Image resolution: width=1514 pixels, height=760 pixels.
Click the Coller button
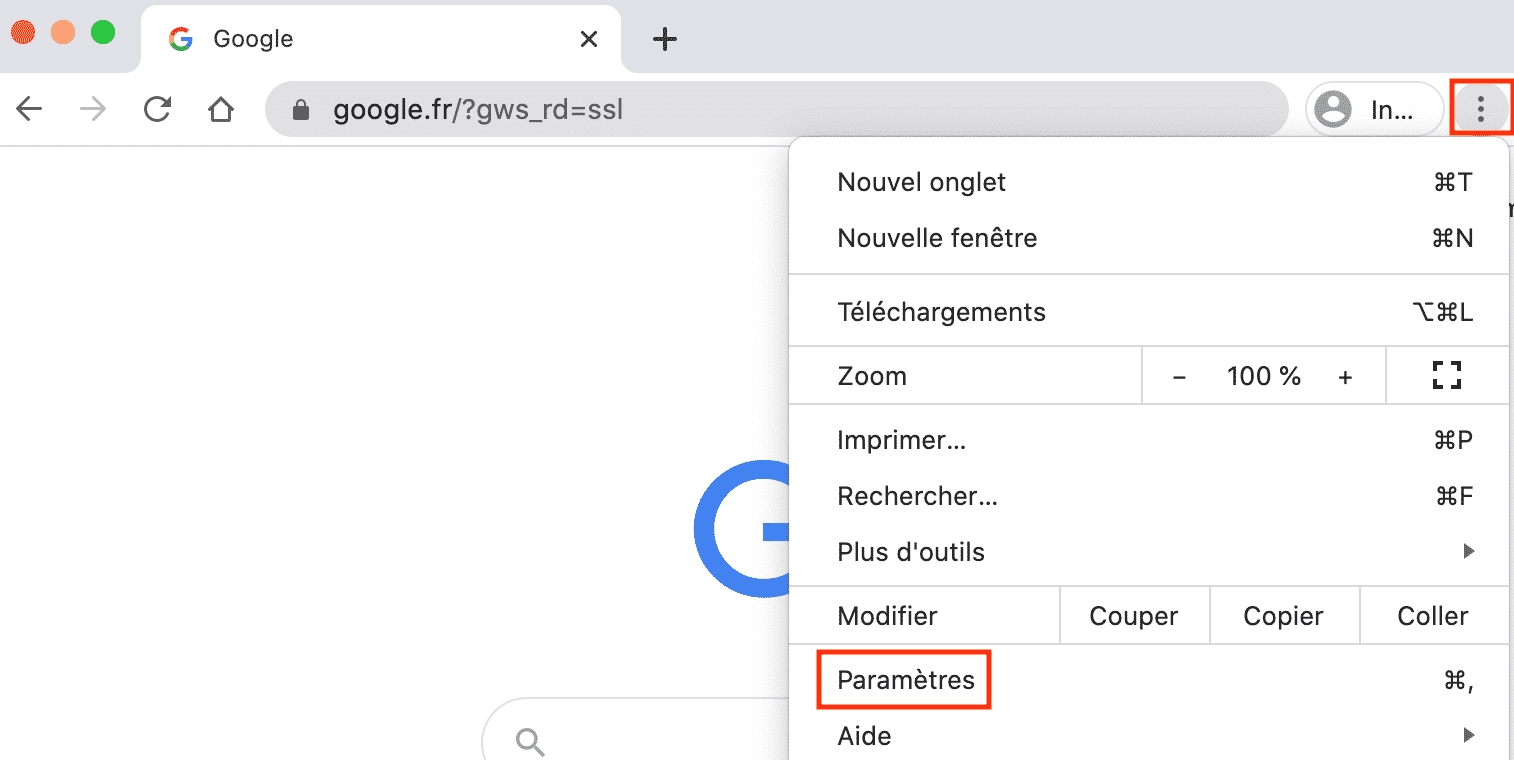1432,615
